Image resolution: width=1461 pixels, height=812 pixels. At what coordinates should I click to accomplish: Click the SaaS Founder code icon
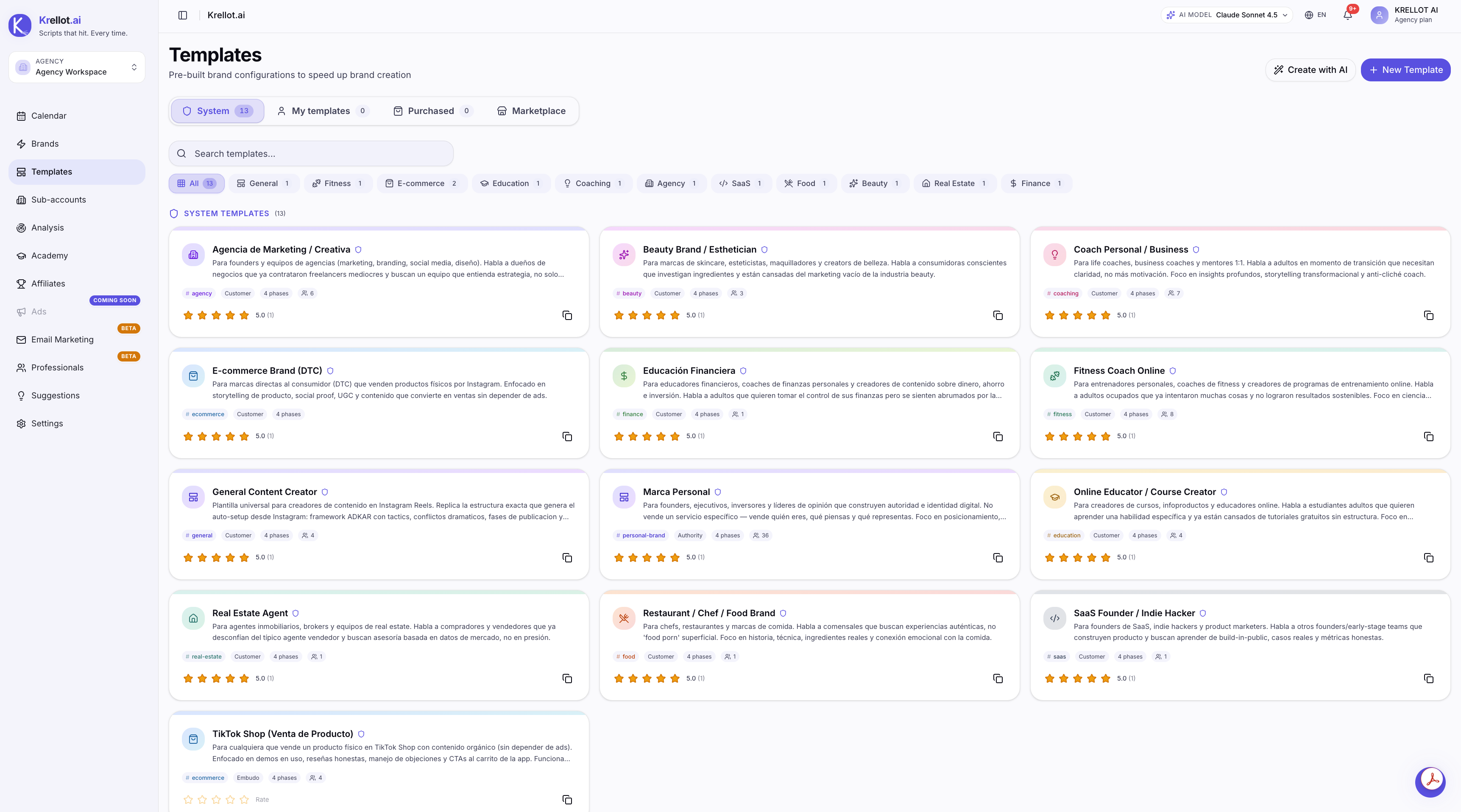[1055, 618]
